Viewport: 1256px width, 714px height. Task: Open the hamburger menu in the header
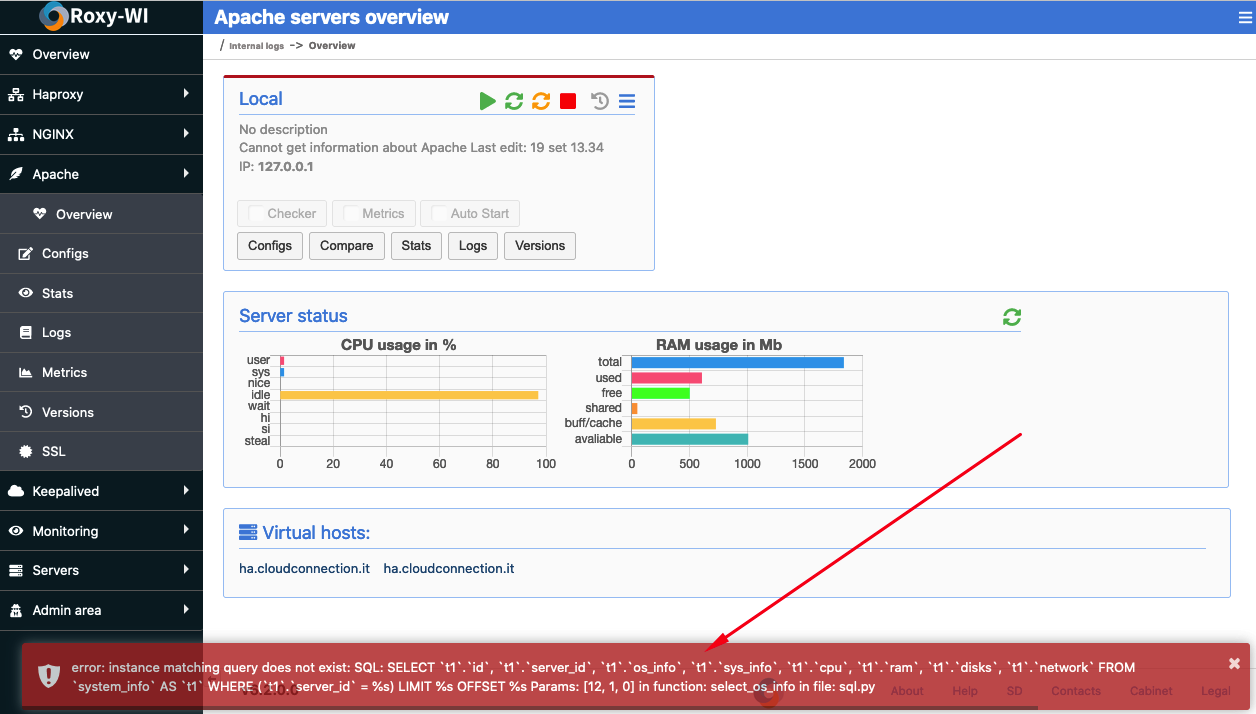pyautogui.click(x=1245, y=18)
